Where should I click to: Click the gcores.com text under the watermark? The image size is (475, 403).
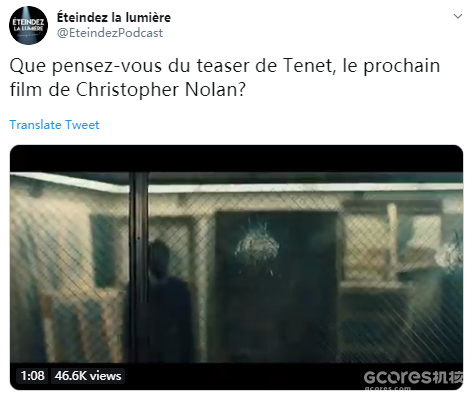point(388,388)
